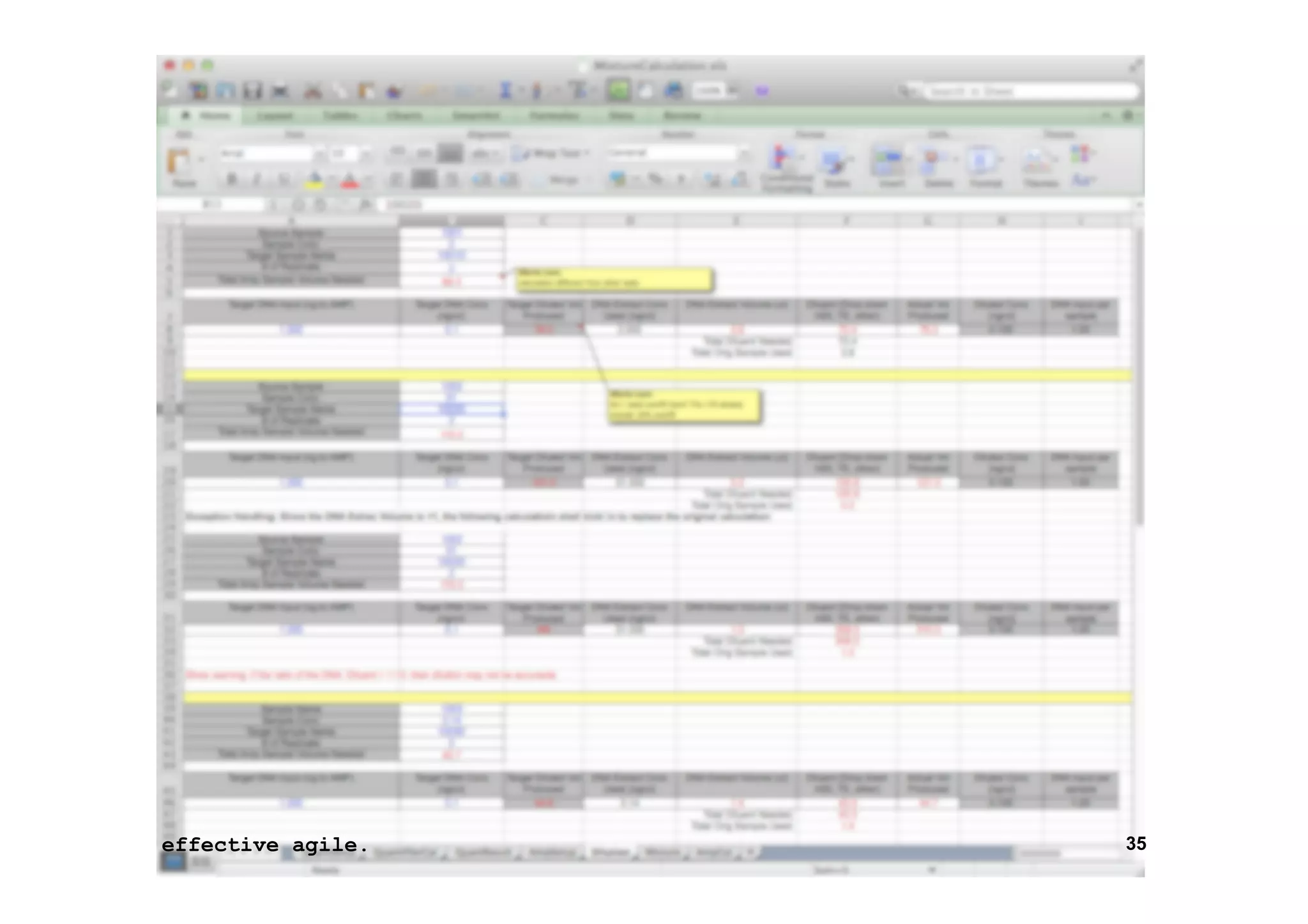
Task: Click the Save icon in toolbar
Action: pos(252,91)
